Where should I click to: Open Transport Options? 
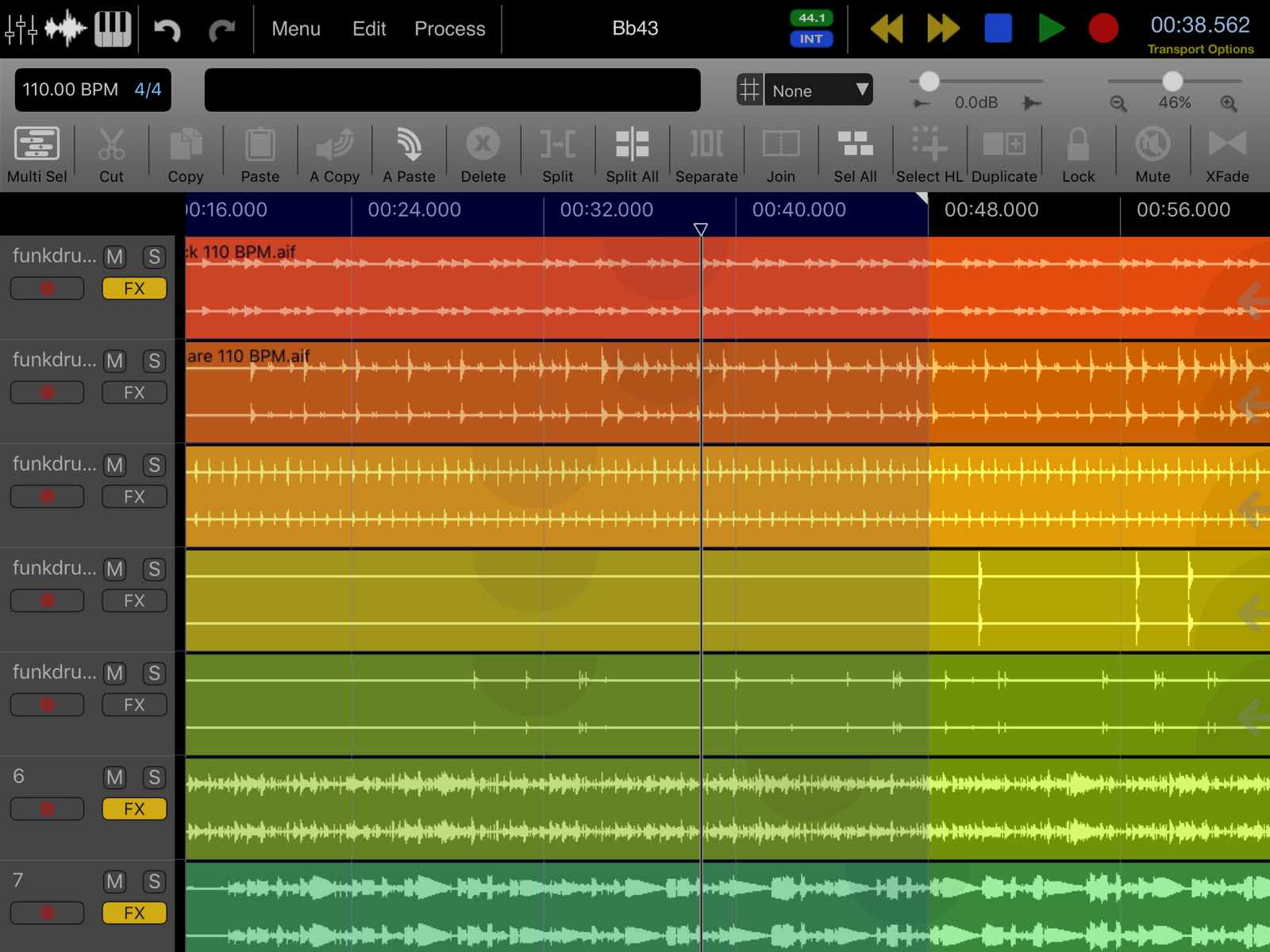click(x=1200, y=49)
